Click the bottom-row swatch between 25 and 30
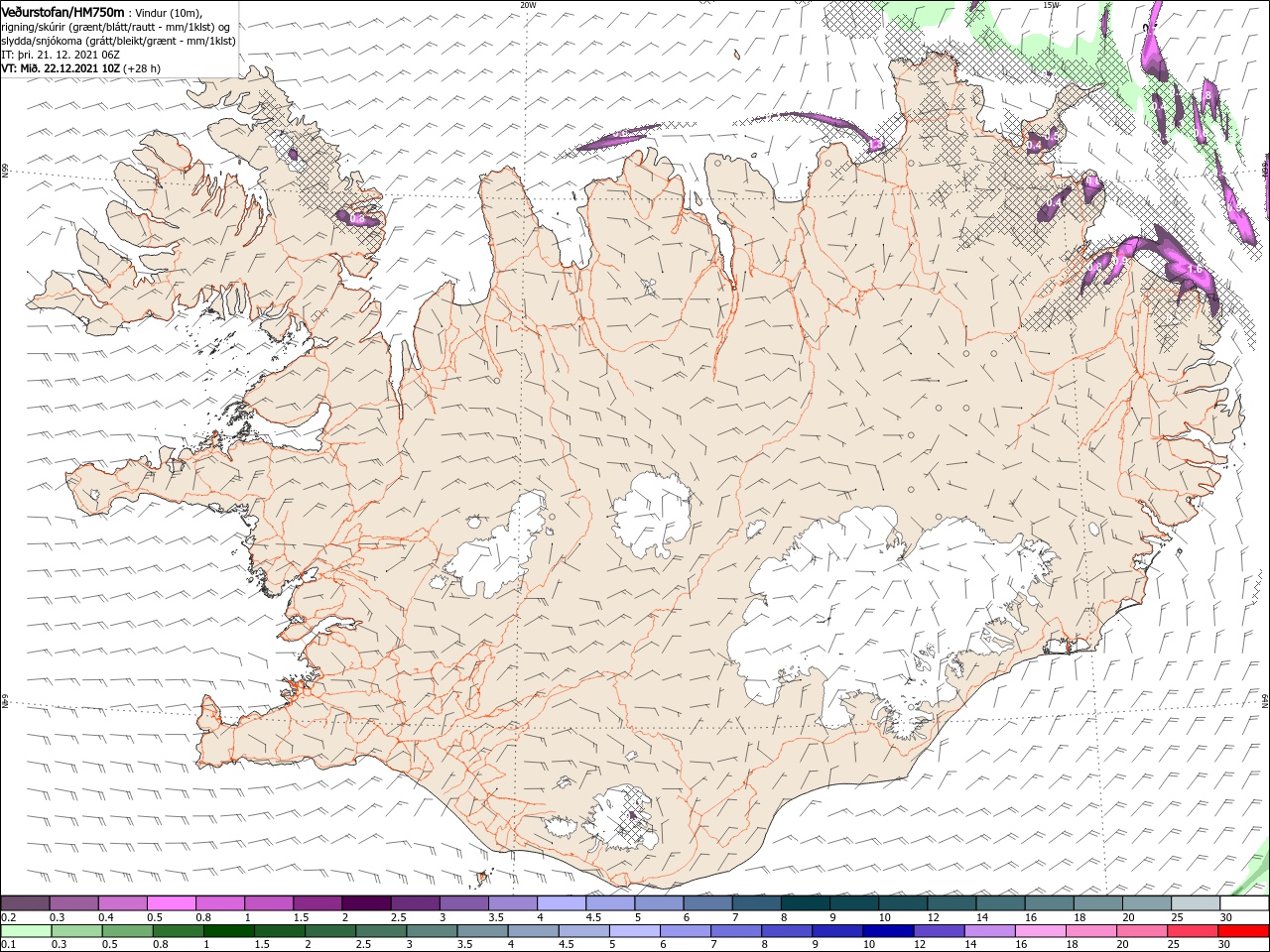 (1192, 931)
